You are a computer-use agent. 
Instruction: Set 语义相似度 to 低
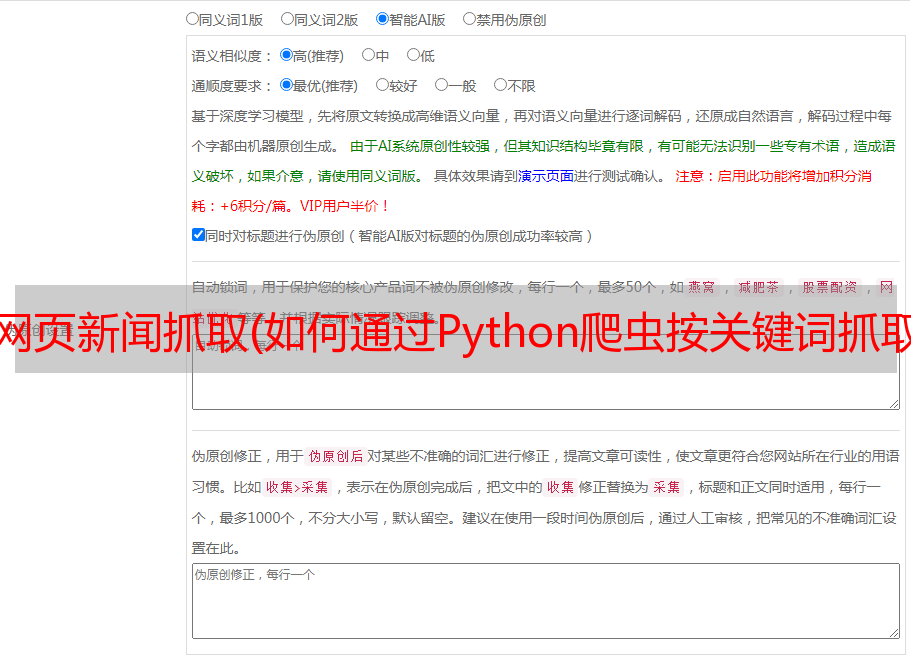point(413,55)
